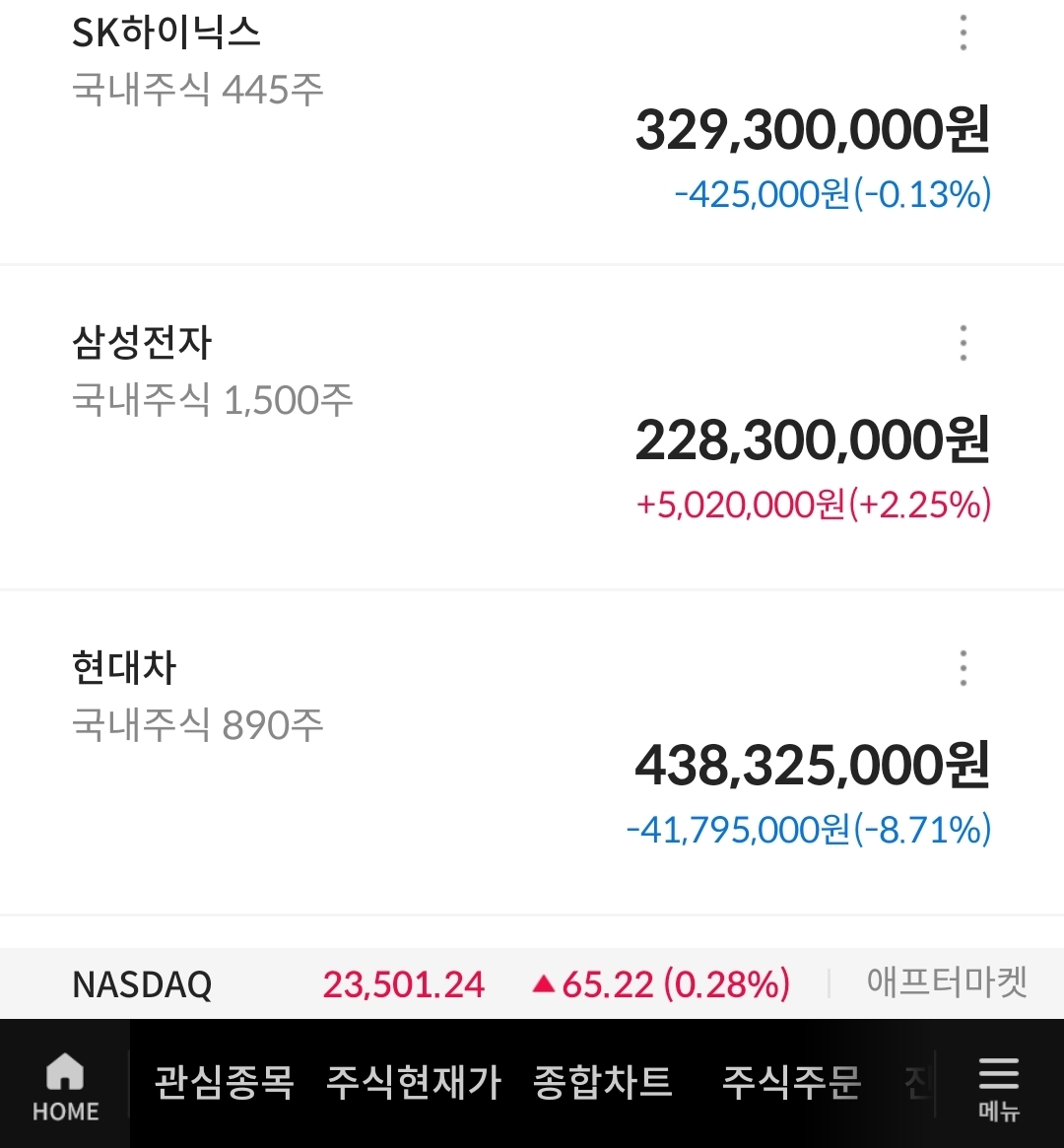
Task: Select the 현대차 stock name
Action: tap(124, 668)
